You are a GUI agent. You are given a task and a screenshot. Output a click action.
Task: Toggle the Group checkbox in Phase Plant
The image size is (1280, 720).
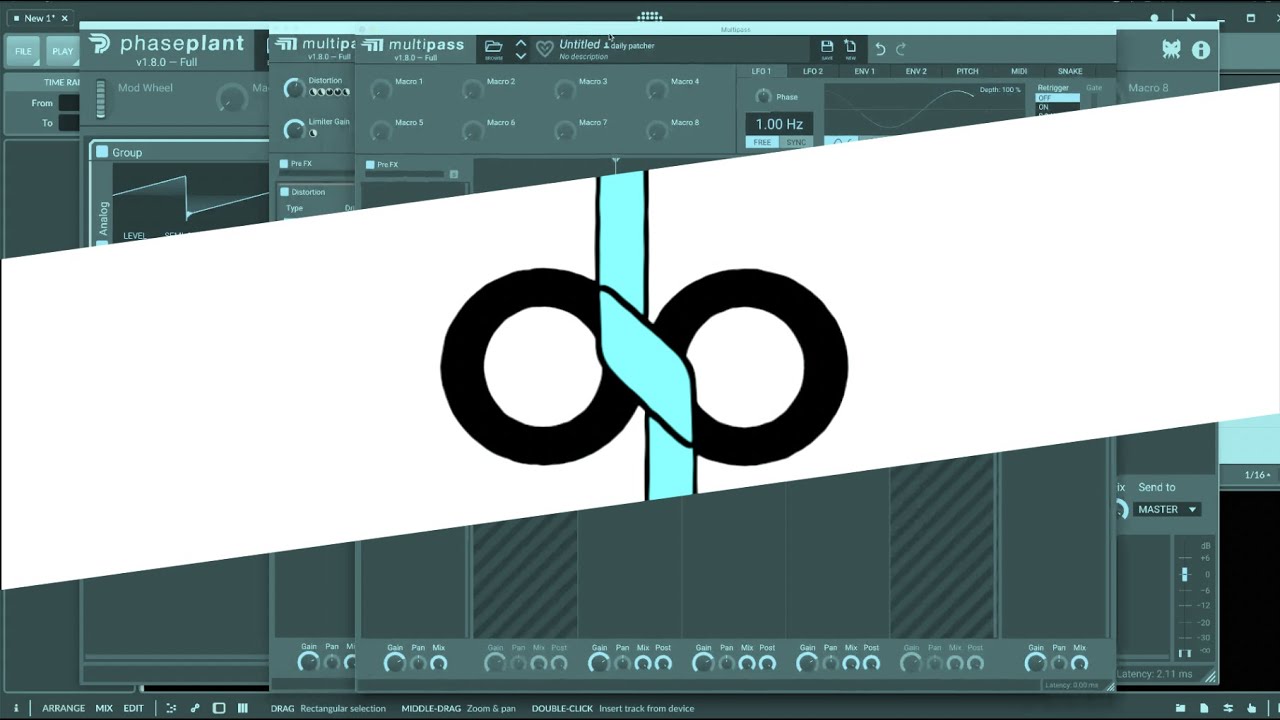pyautogui.click(x=101, y=152)
